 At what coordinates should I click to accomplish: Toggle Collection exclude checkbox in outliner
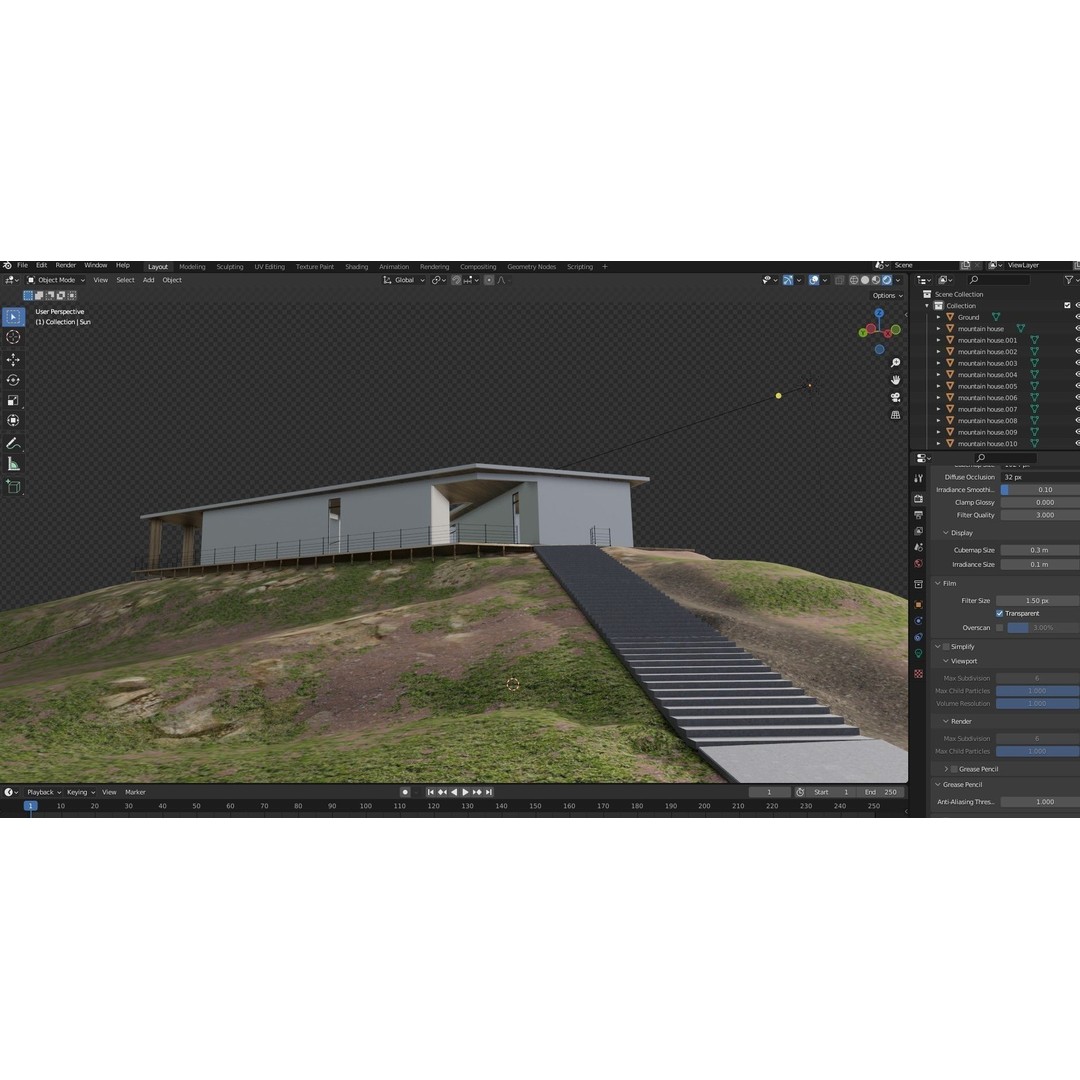(x=1067, y=306)
